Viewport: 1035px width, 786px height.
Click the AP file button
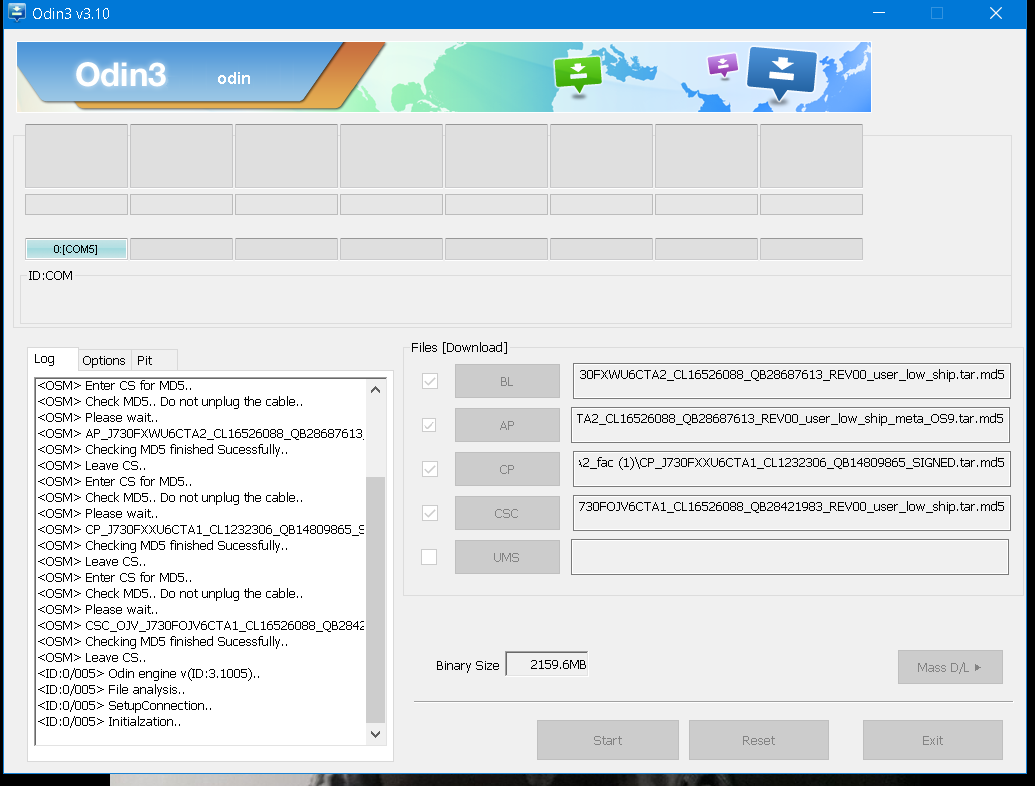click(507, 425)
